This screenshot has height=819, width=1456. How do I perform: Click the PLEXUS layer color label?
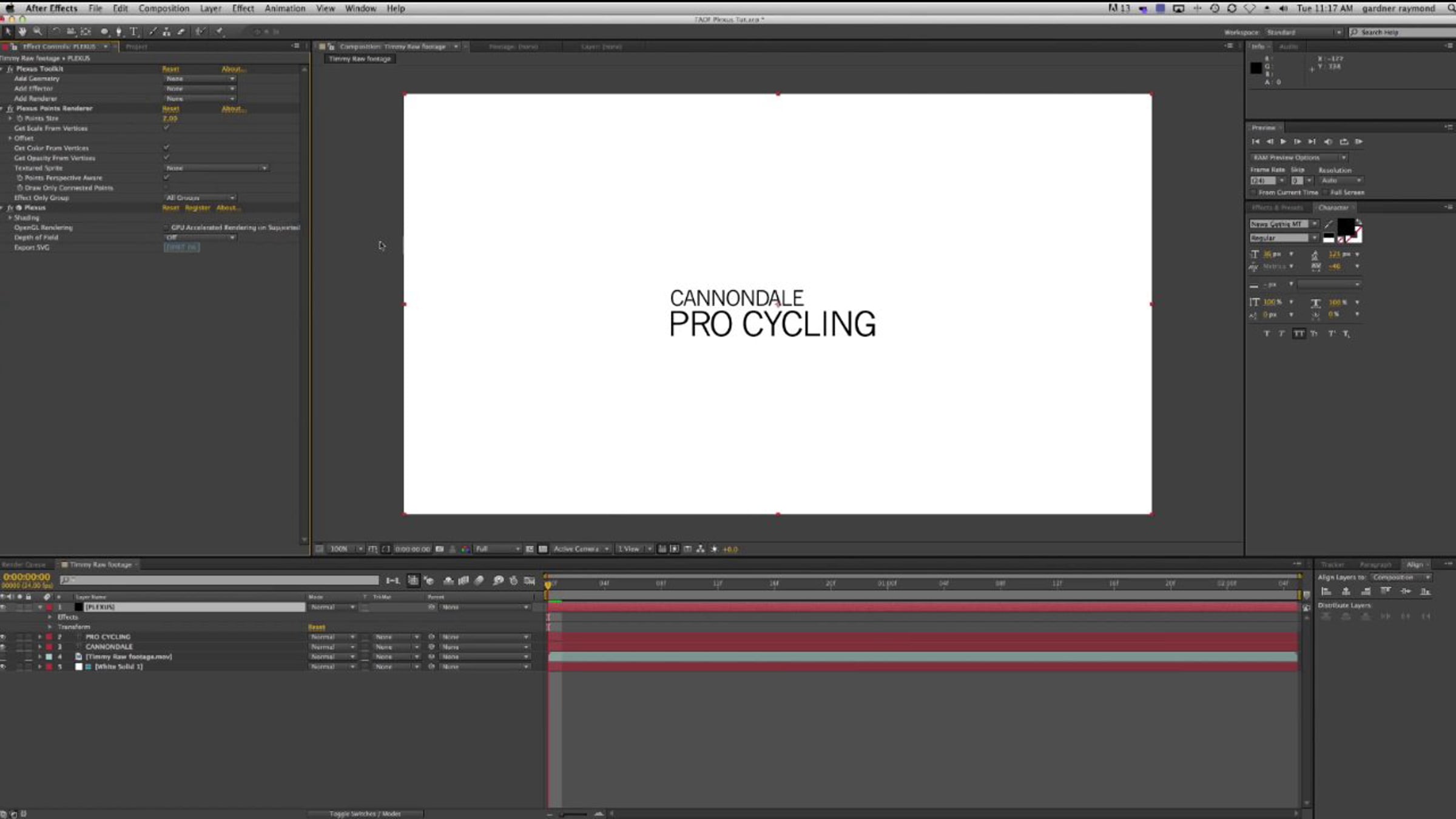pos(49,607)
